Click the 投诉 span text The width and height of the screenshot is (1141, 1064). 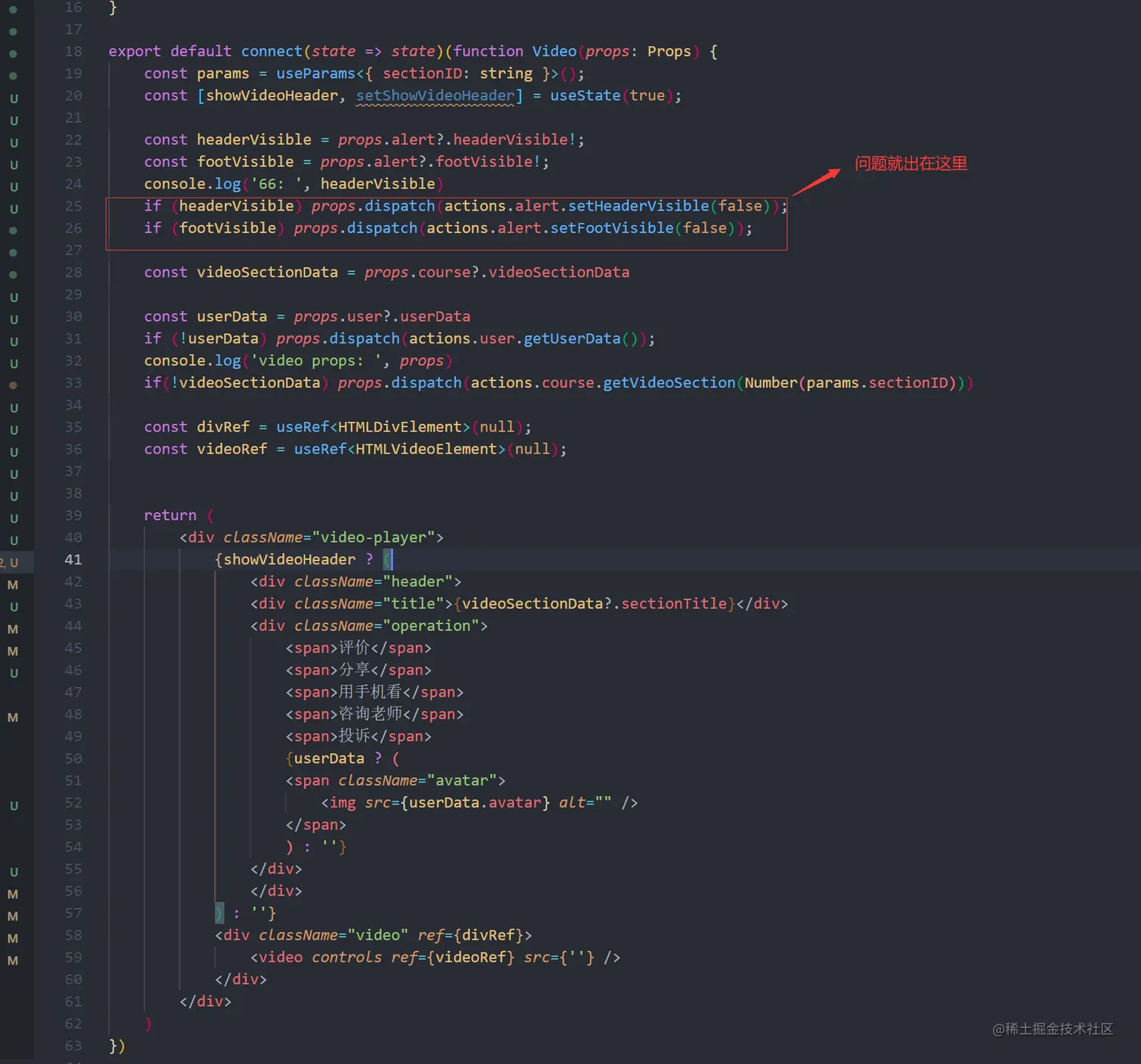354,736
